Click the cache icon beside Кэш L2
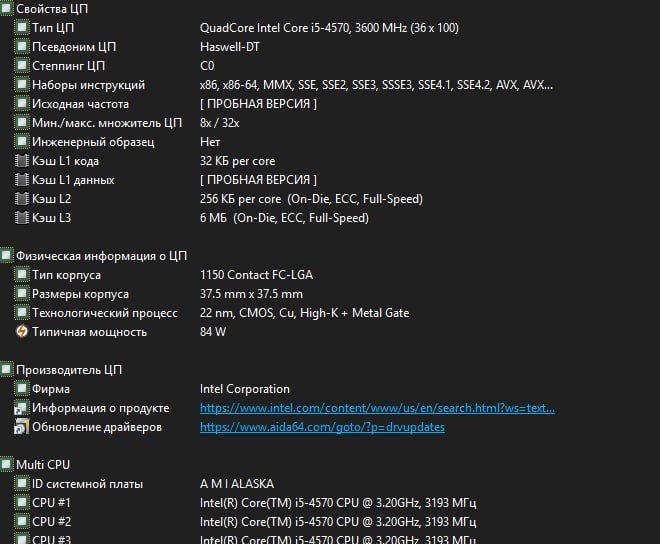The height and width of the screenshot is (544, 660). coord(22,199)
